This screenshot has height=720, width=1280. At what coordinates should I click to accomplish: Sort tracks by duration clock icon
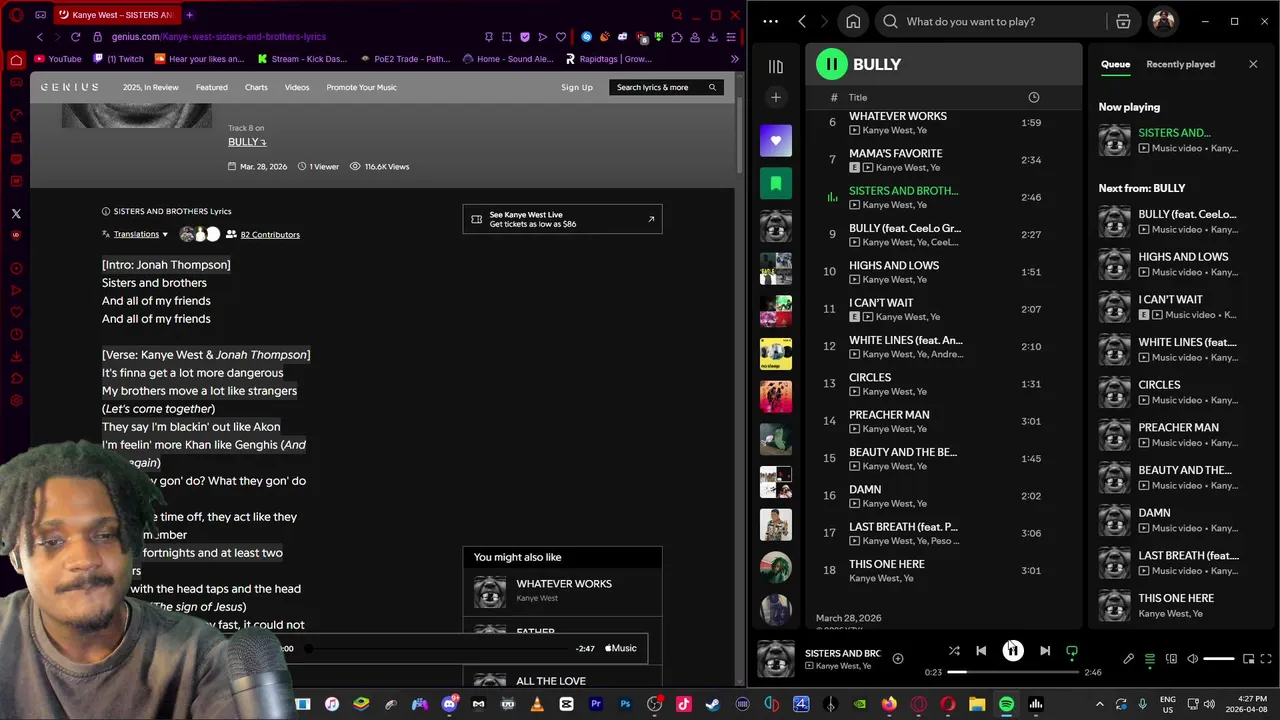[x=1033, y=97]
